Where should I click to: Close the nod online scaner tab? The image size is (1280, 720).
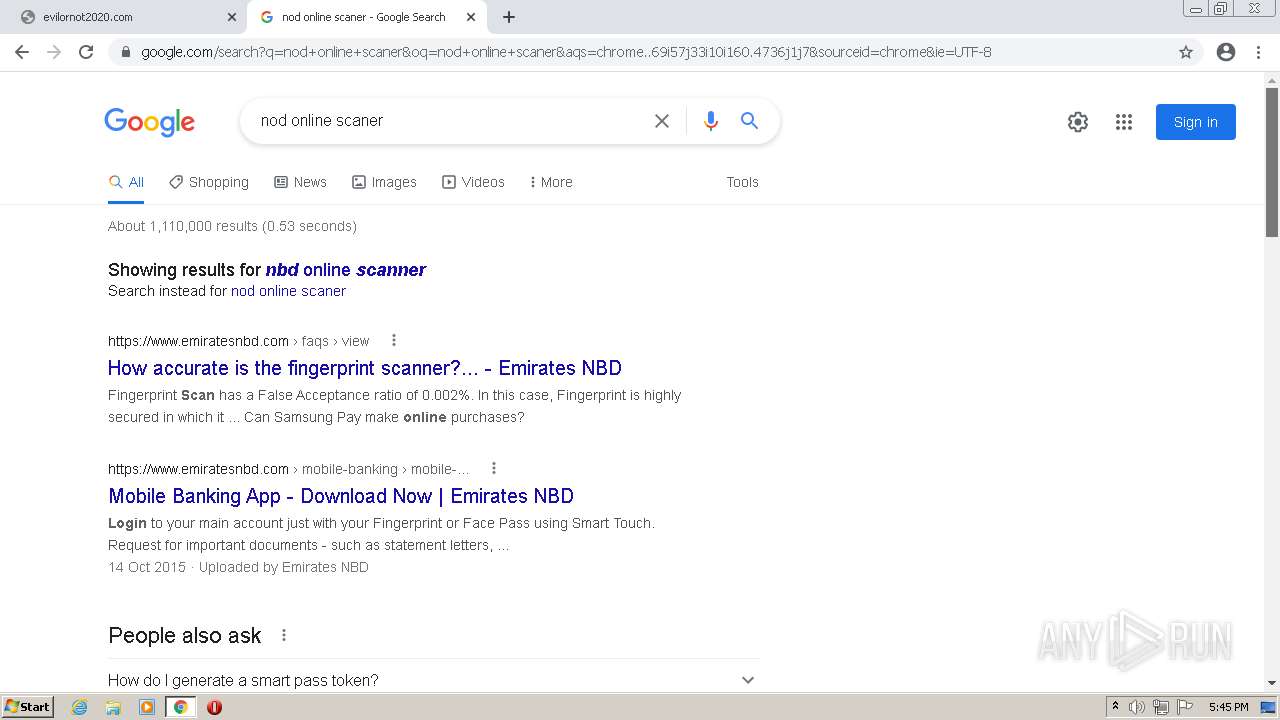click(471, 17)
